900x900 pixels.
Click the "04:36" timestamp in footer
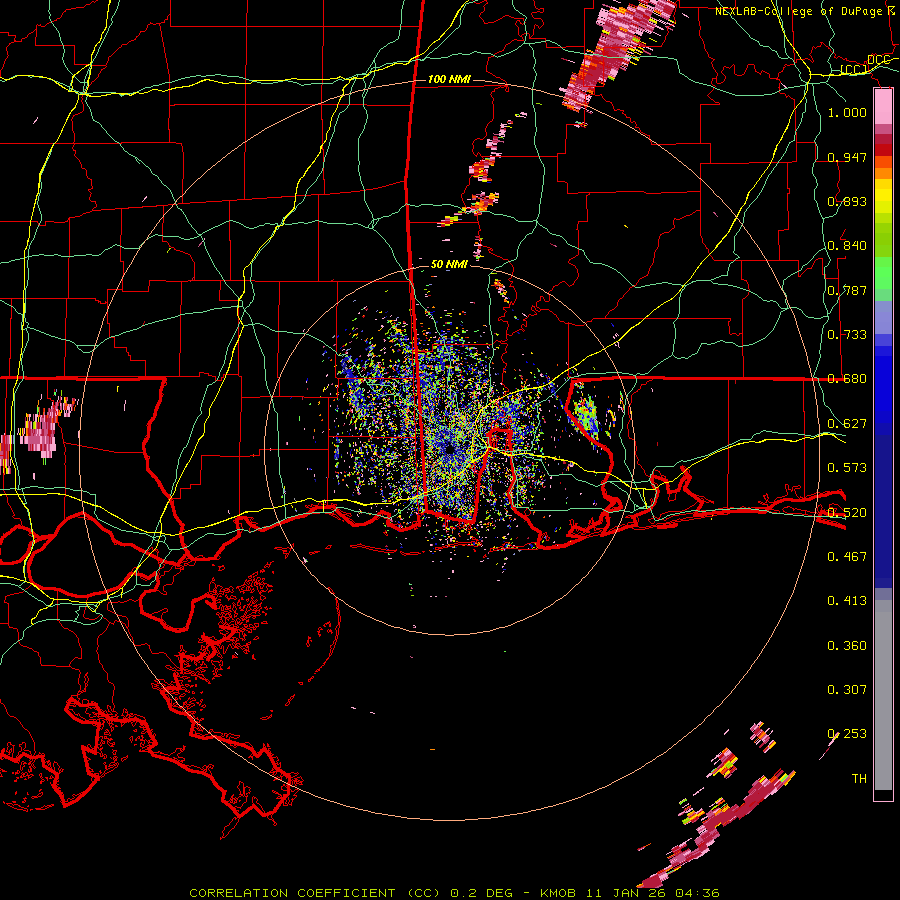697,893
